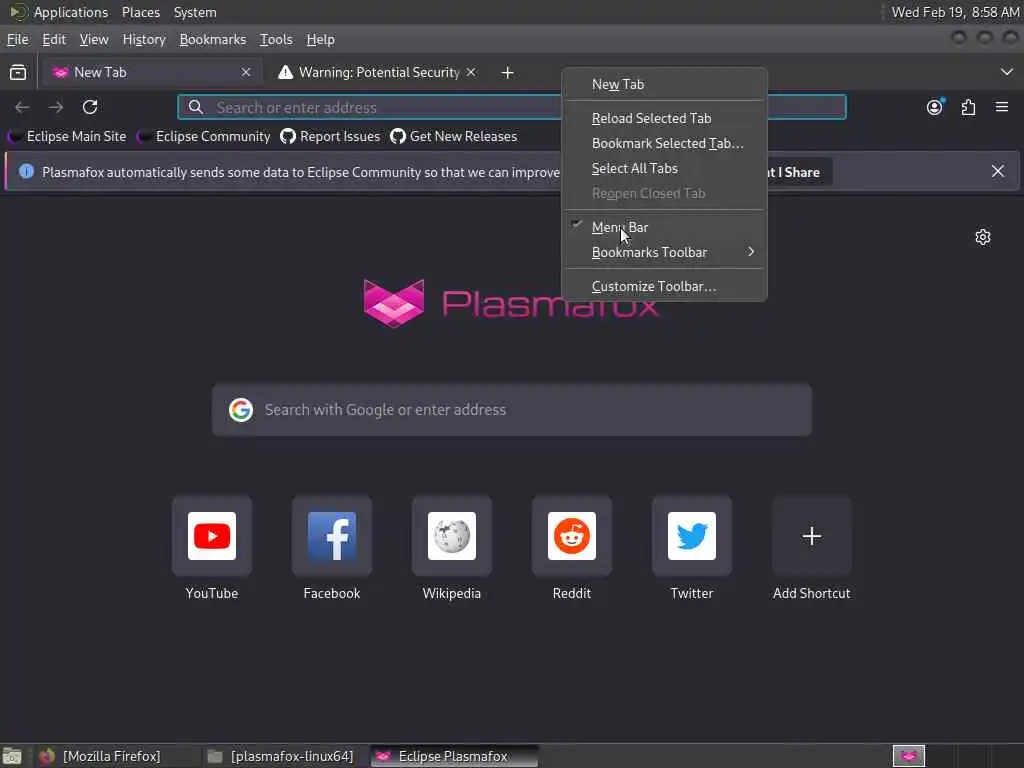Image resolution: width=1024 pixels, height=768 pixels.
Task: Go forward with the forward arrow
Action: pyautogui.click(x=56, y=107)
